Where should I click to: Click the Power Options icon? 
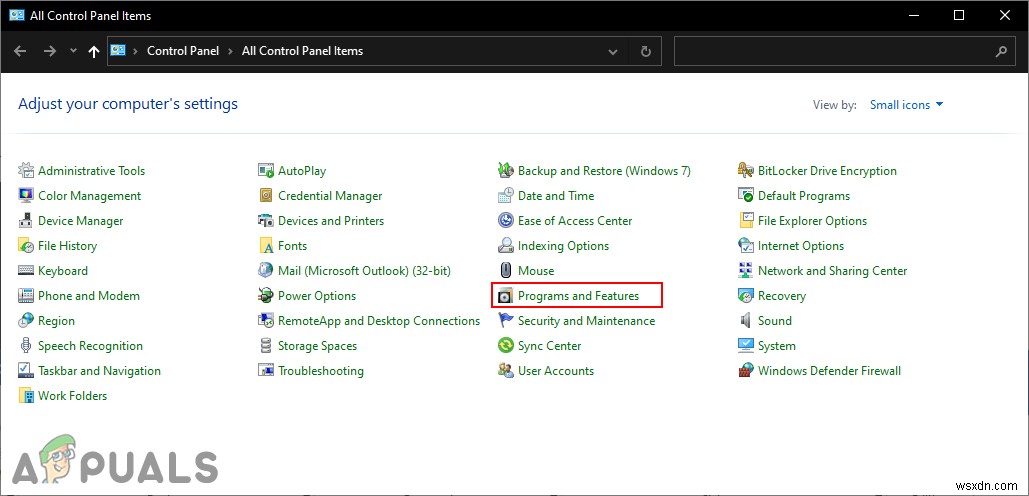(266, 295)
